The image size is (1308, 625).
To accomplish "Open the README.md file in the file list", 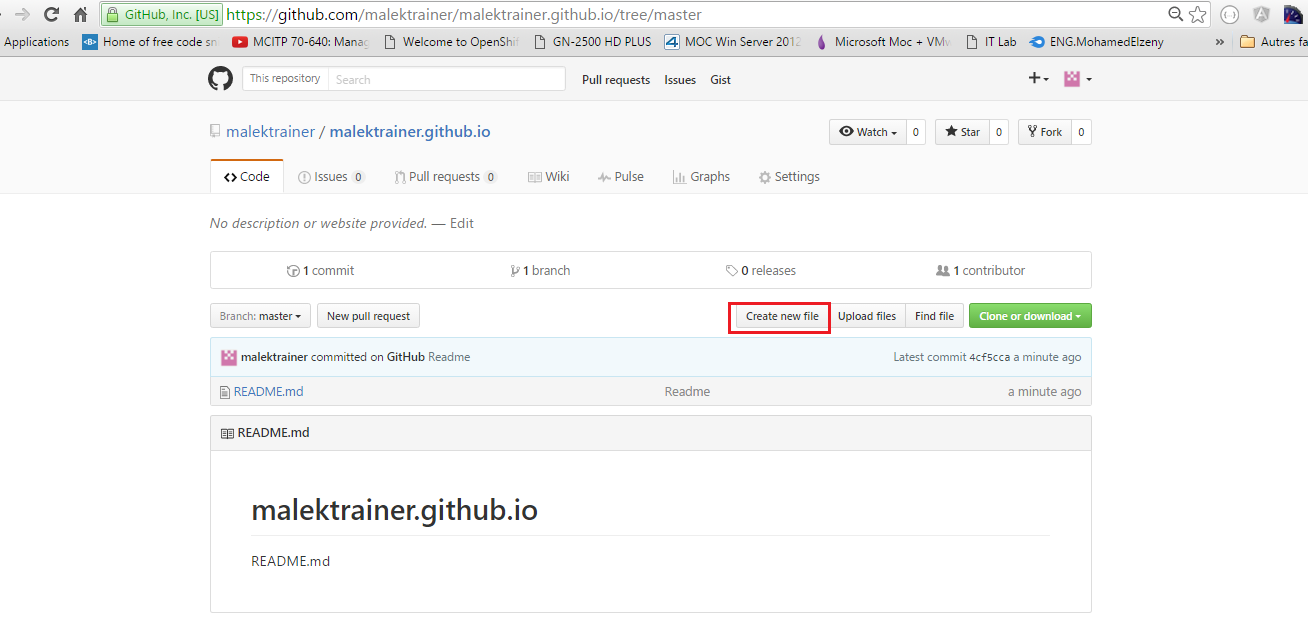I will (268, 392).
